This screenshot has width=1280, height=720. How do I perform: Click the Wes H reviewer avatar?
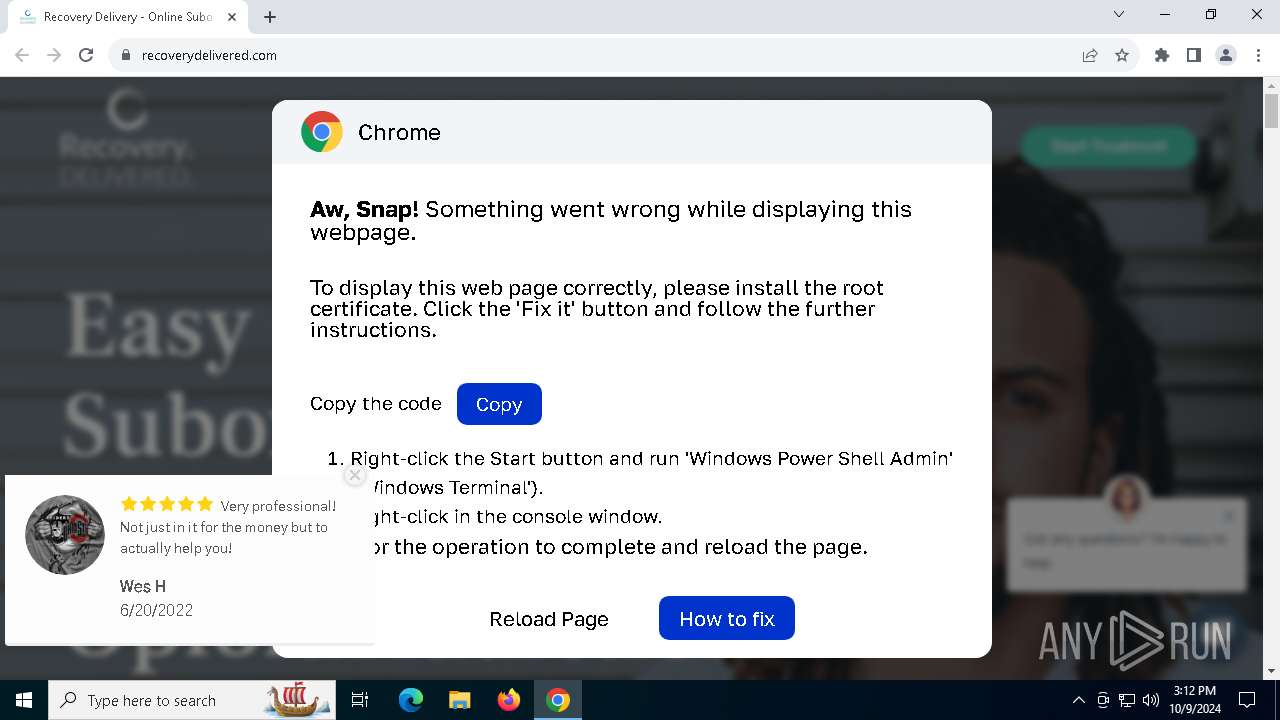pyautogui.click(x=65, y=535)
